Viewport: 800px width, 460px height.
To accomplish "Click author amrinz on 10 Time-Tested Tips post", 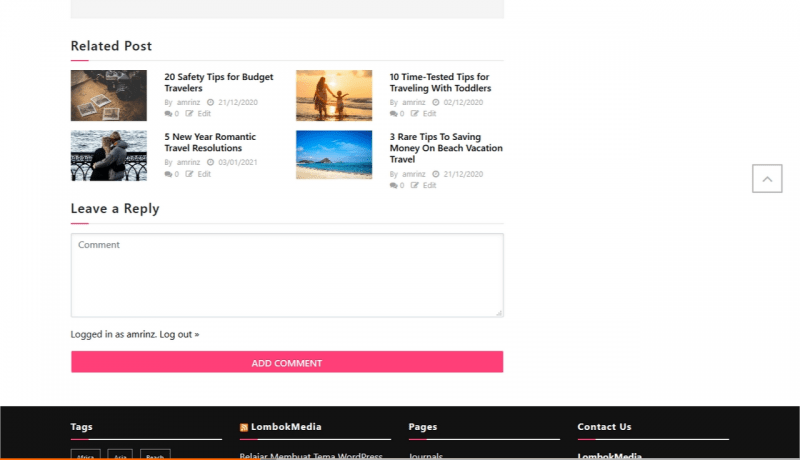I will pos(414,102).
